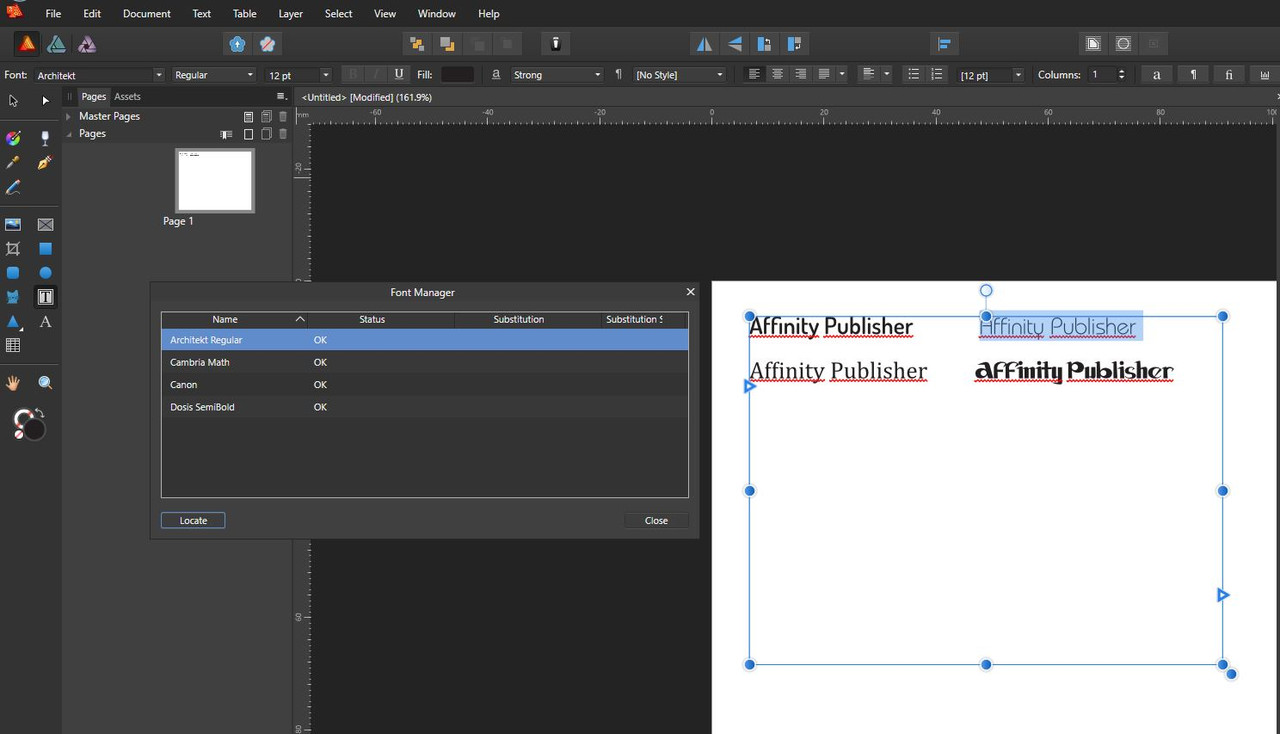The width and height of the screenshot is (1280, 734).
Task: Select the Fill tool color wheel
Action: pos(13,139)
